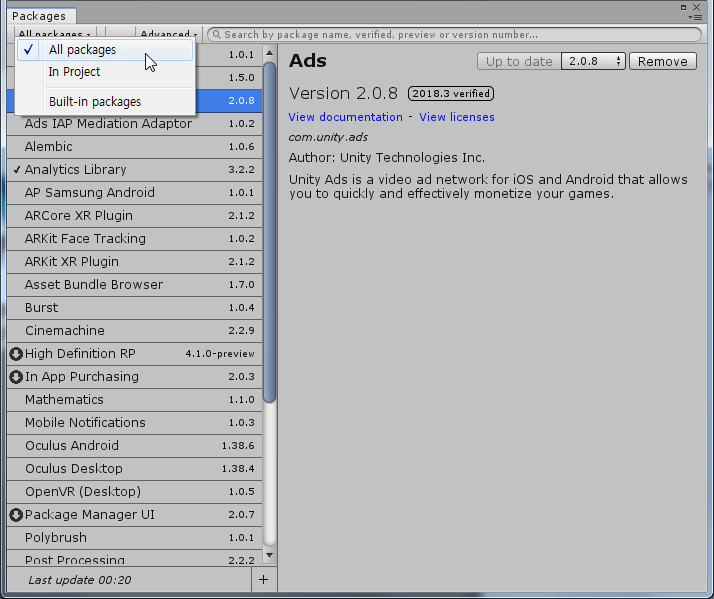Select the Post Processing package
Image resolution: width=714 pixels, height=599 pixels.
pos(135,559)
